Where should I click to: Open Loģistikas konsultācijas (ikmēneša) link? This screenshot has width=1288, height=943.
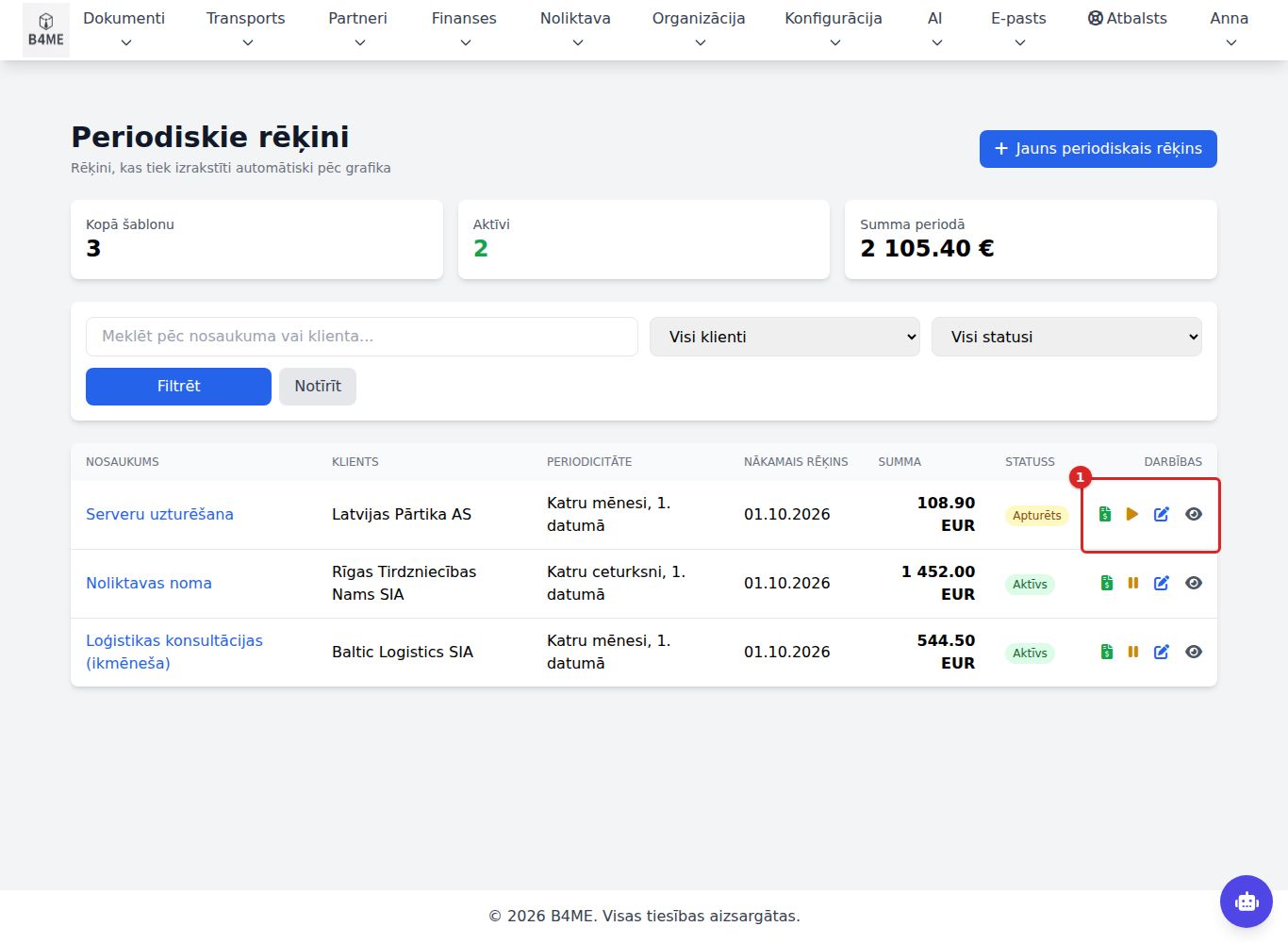click(x=174, y=652)
